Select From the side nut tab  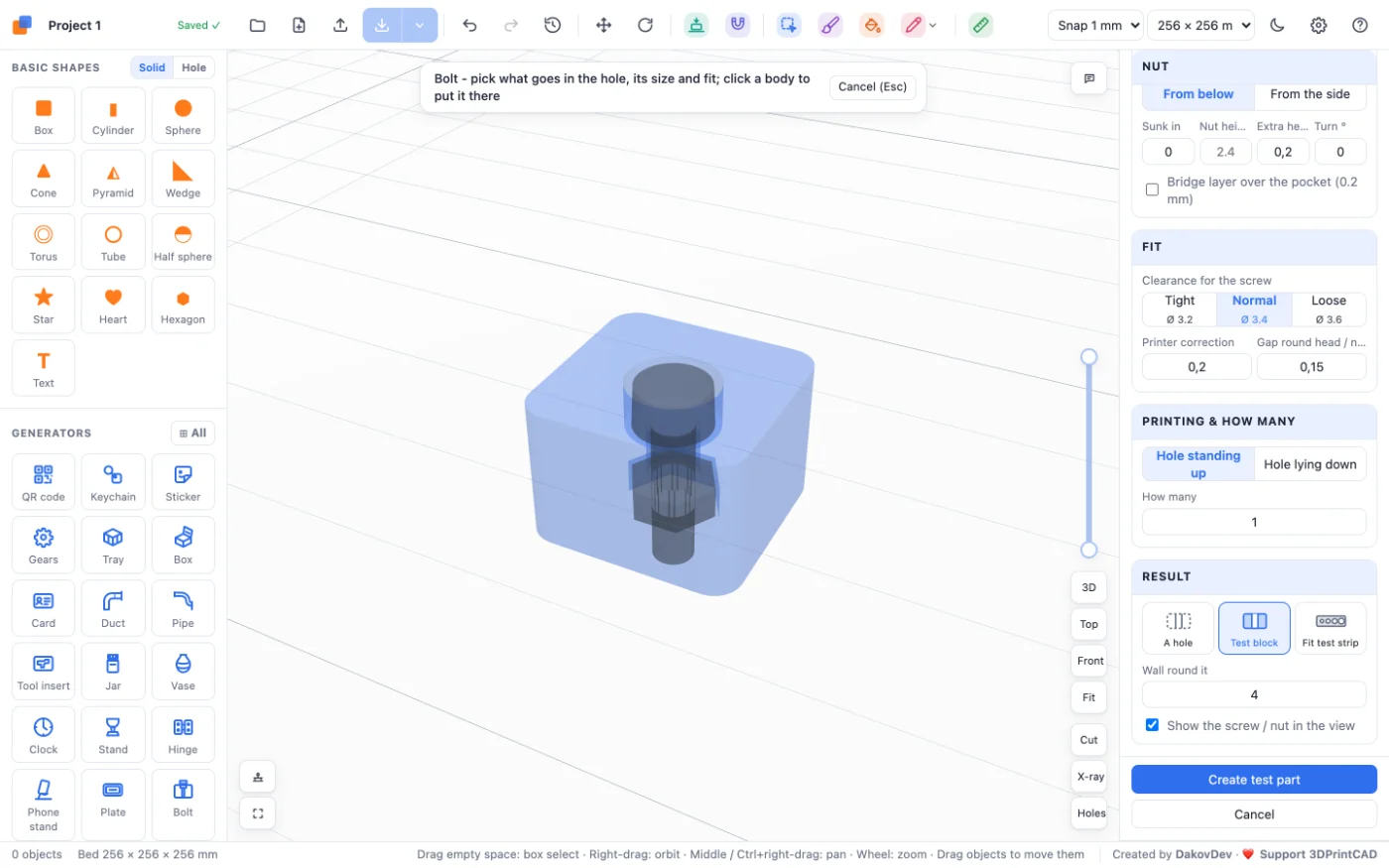pos(1310,94)
